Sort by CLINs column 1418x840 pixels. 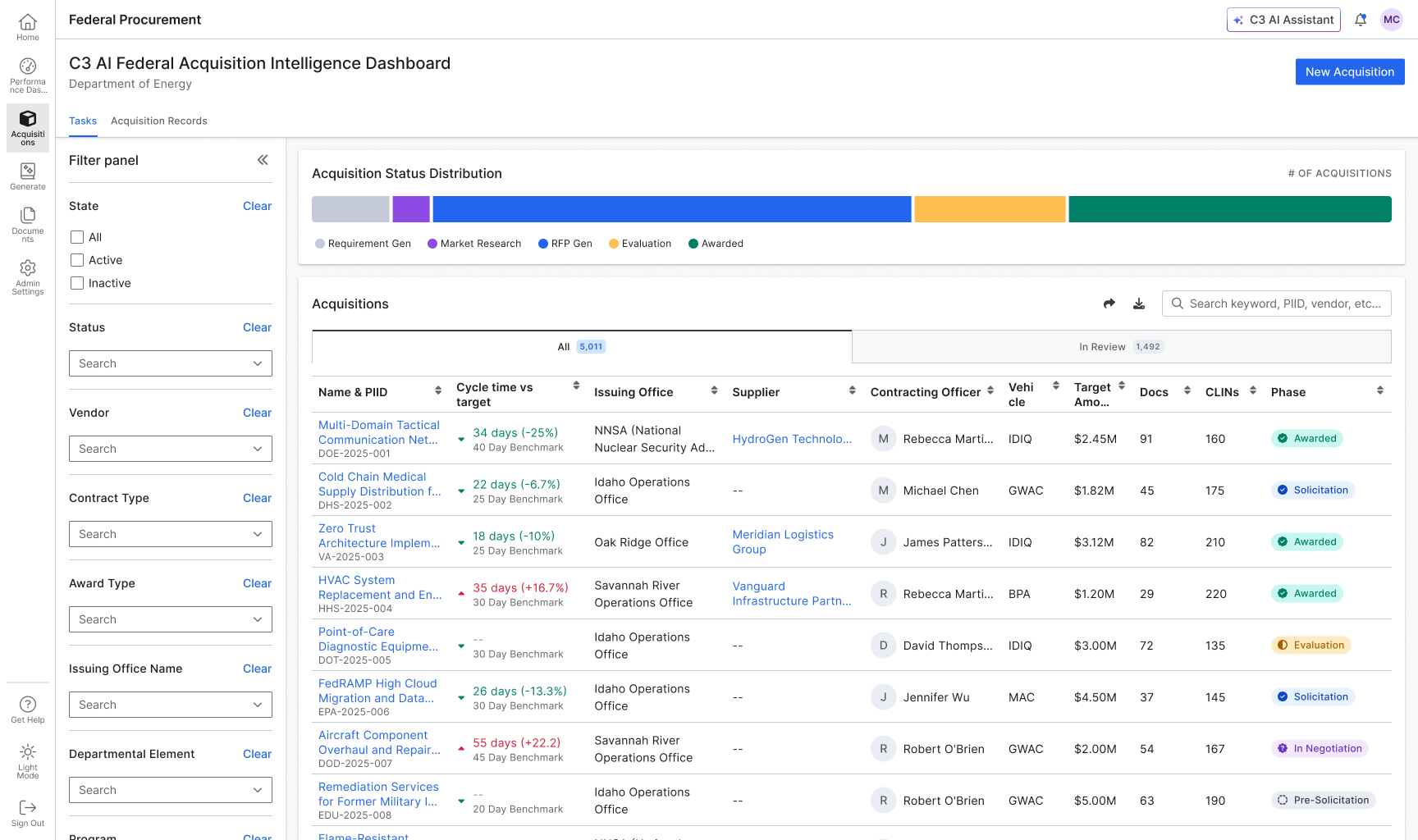(1253, 390)
